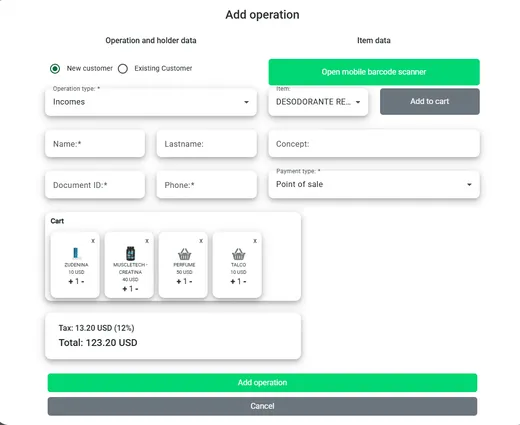Image resolution: width=520 pixels, height=425 pixels.
Task: Click the Item data heading
Action: click(x=374, y=40)
